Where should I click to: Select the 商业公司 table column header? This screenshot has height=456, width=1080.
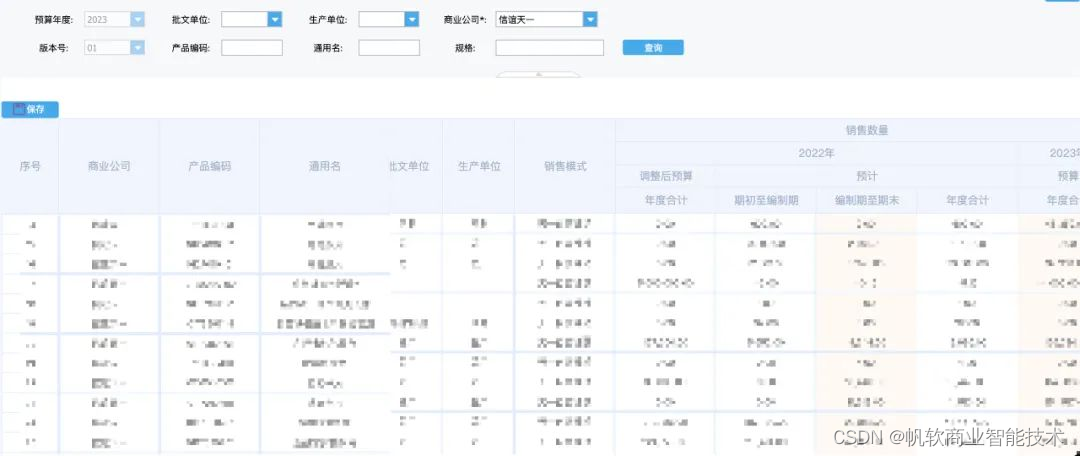point(109,166)
